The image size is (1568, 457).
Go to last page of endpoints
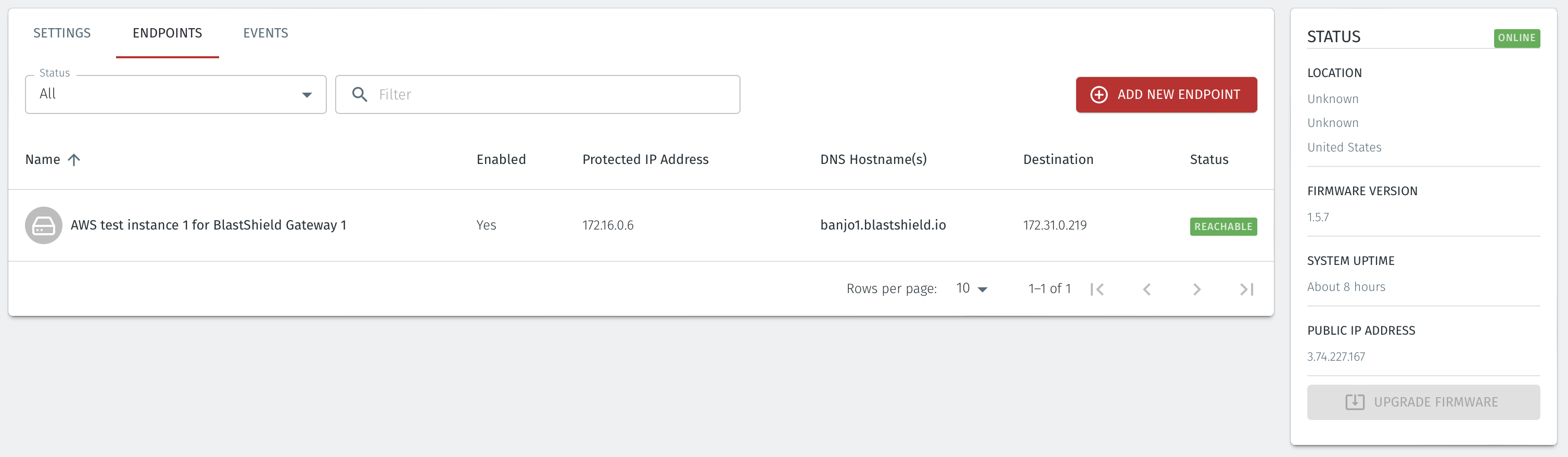[1246, 289]
